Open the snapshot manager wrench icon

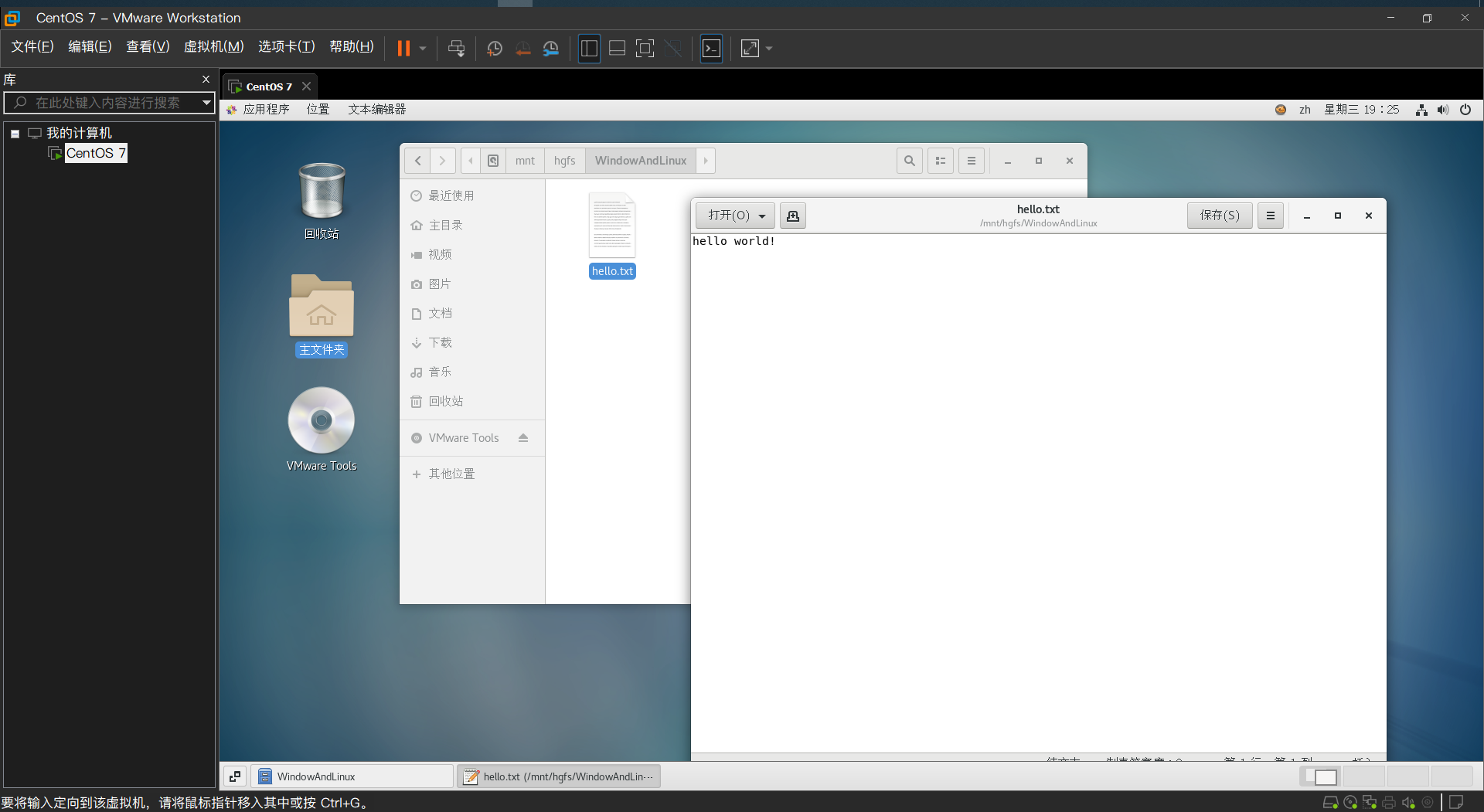(551, 48)
